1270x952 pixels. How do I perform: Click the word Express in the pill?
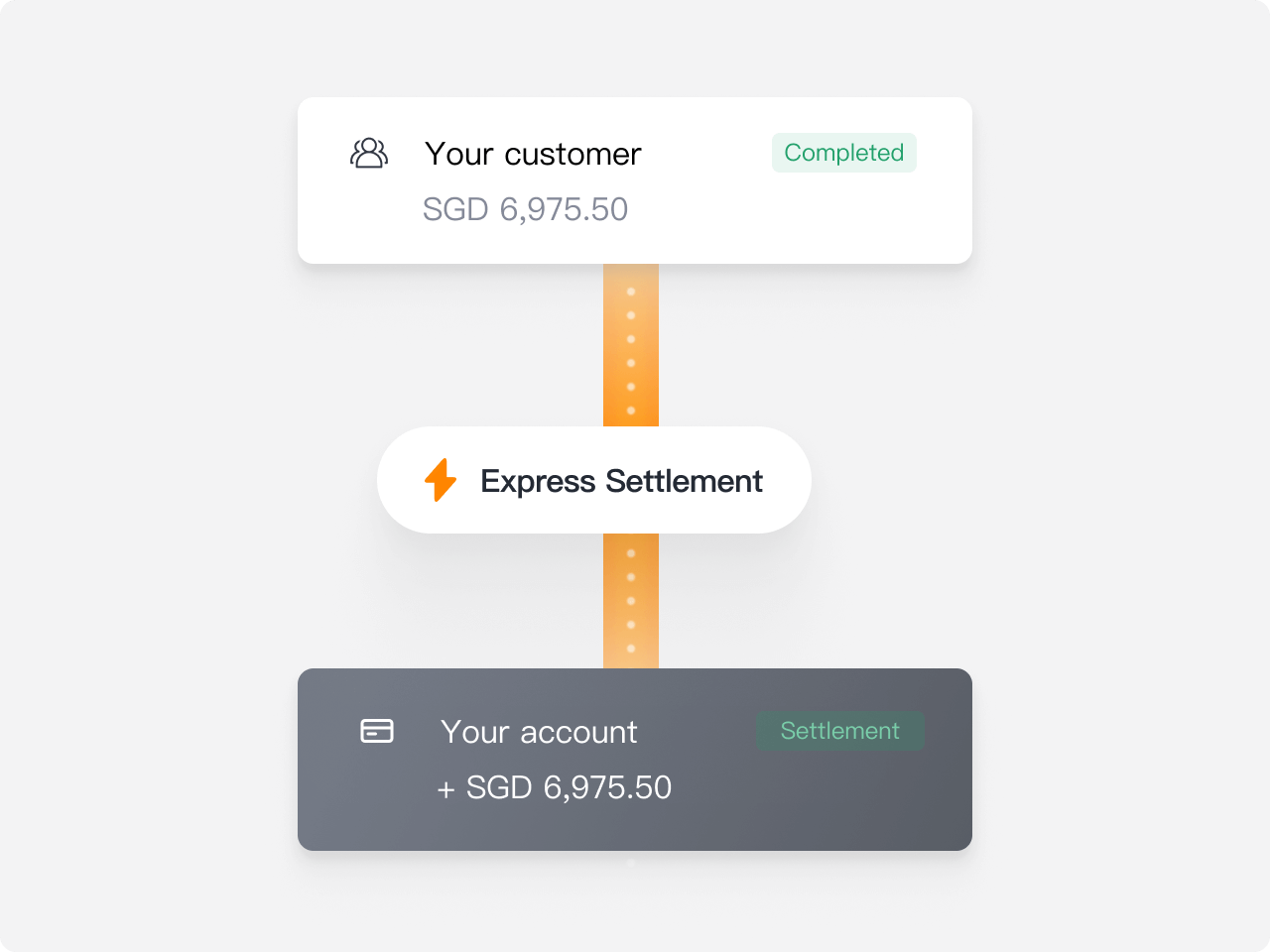pos(539,482)
